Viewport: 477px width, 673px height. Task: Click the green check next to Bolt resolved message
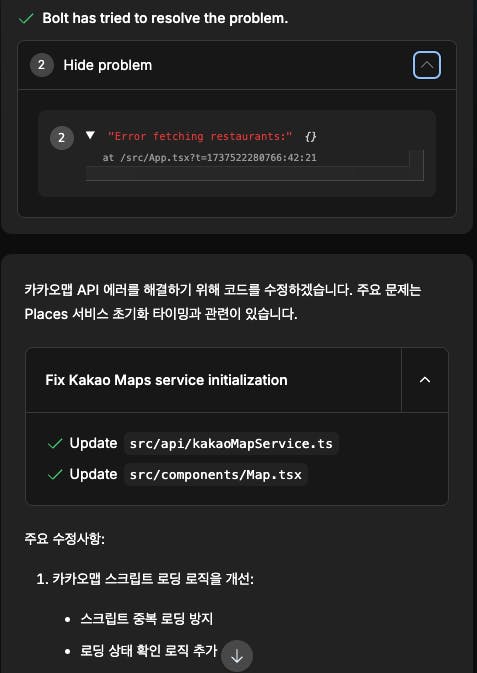pos(26,18)
